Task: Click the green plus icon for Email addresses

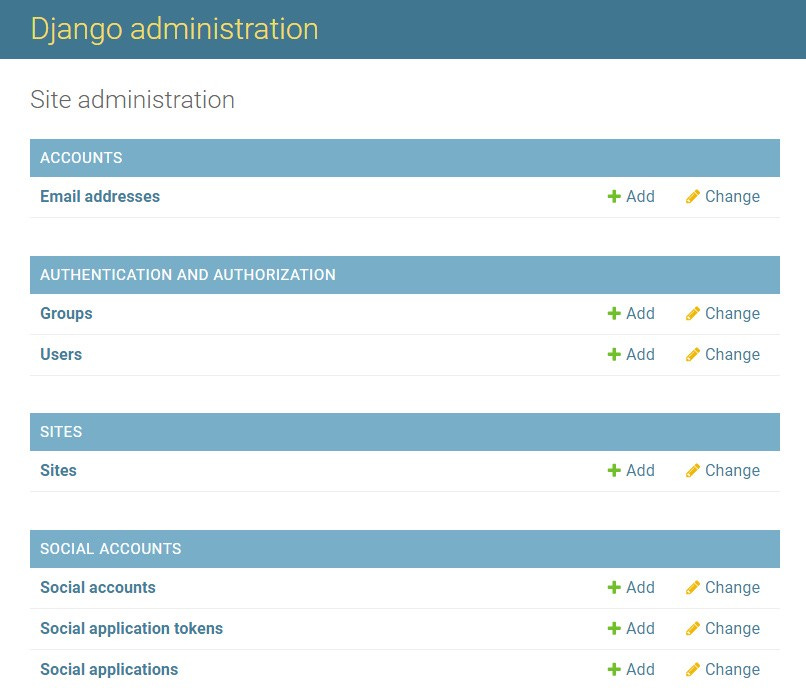Action: 614,196
